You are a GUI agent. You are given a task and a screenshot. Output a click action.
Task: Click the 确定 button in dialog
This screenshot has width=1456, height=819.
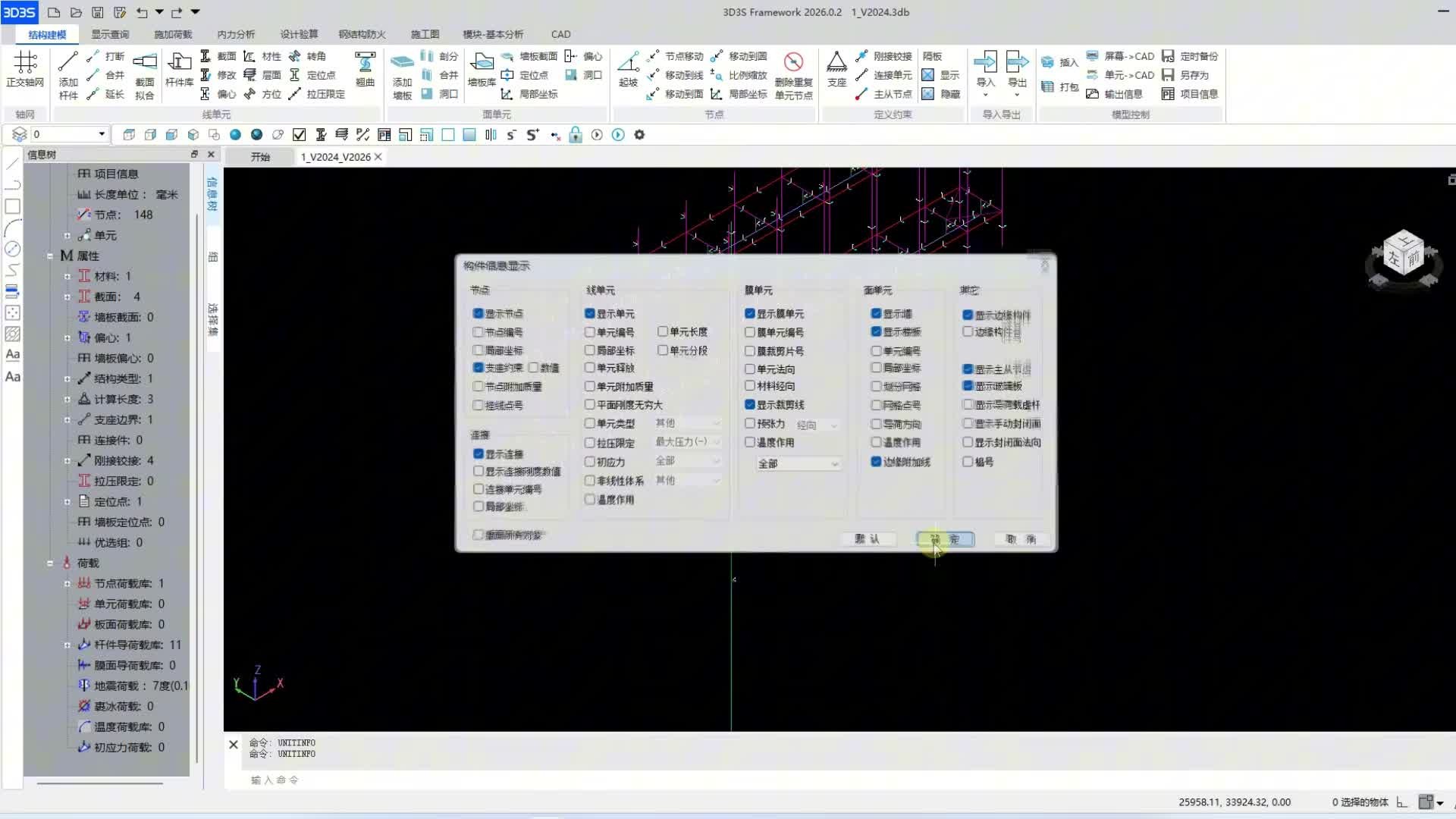point(945,539)
